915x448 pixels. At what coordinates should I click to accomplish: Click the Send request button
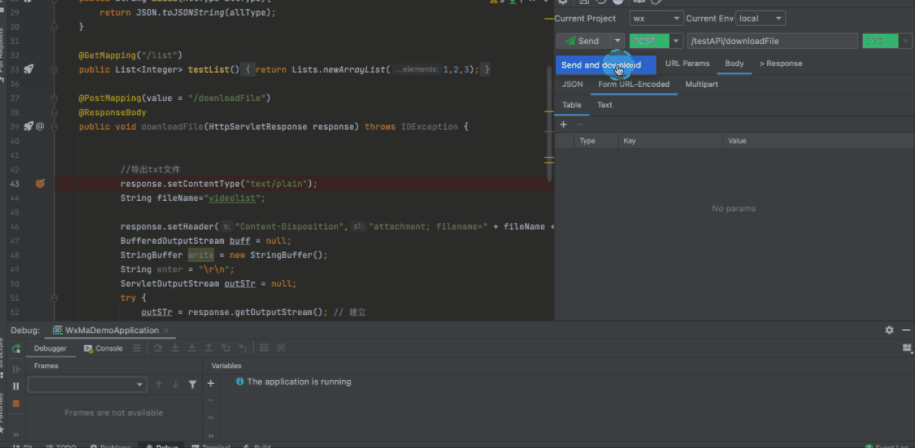pyautogui.click(x=582, y=41)
